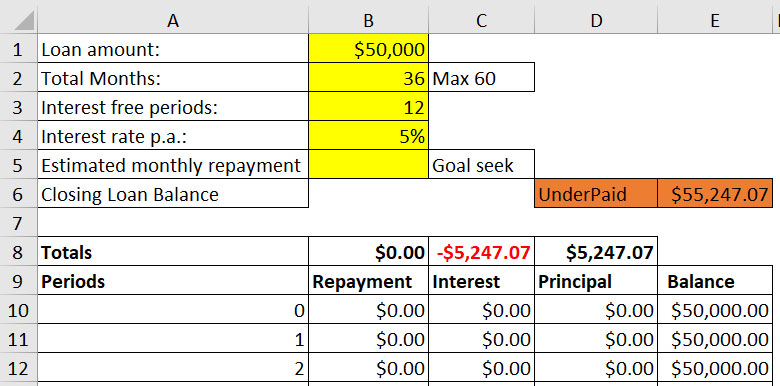Click the 'Repayment' header cell

pos(368,280)
